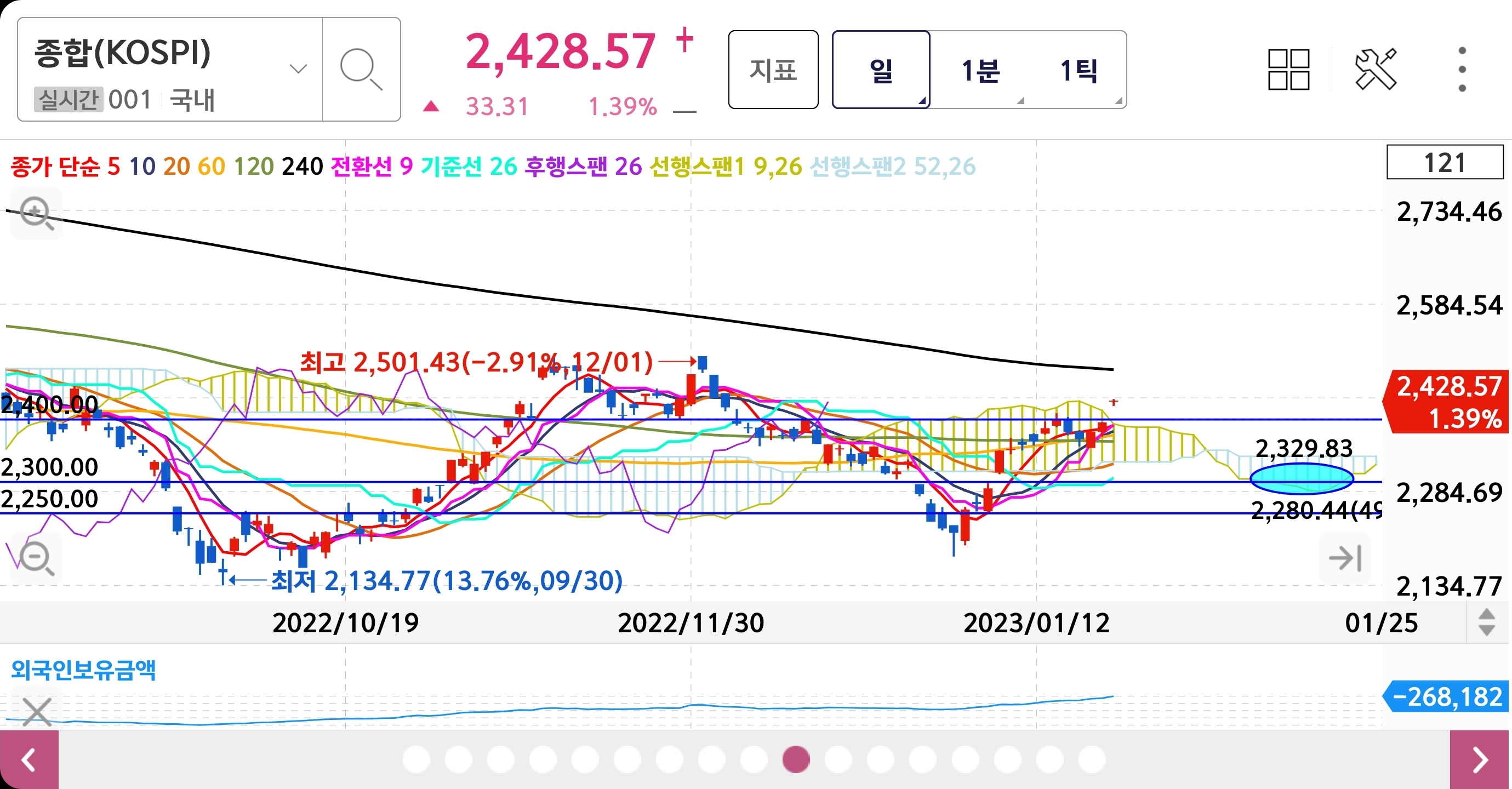This screenshot has width=1512, height=789.
Task: Open the three-dot more options menu
Action: [1462, 70]
